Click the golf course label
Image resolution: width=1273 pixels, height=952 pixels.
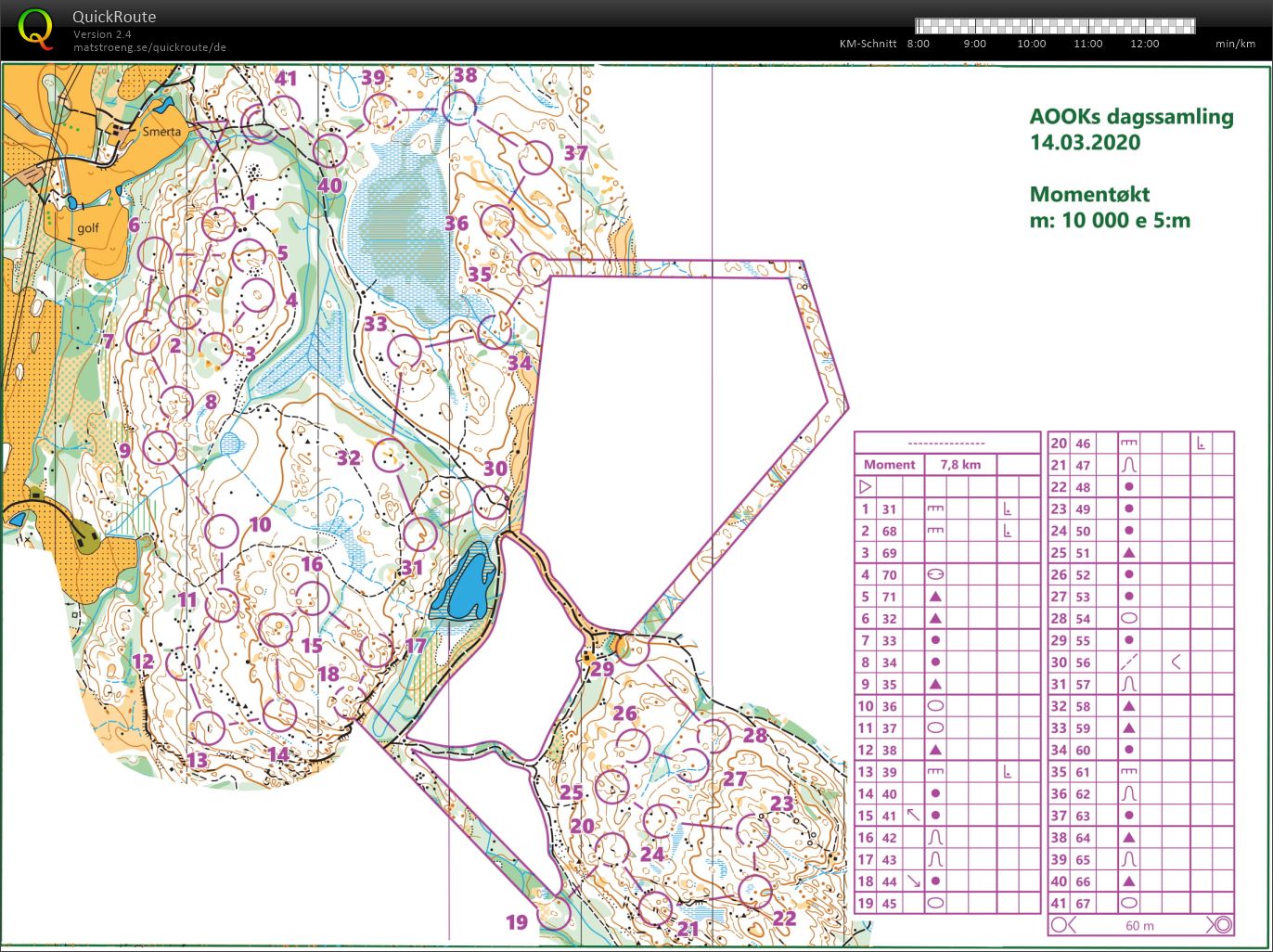87,227
